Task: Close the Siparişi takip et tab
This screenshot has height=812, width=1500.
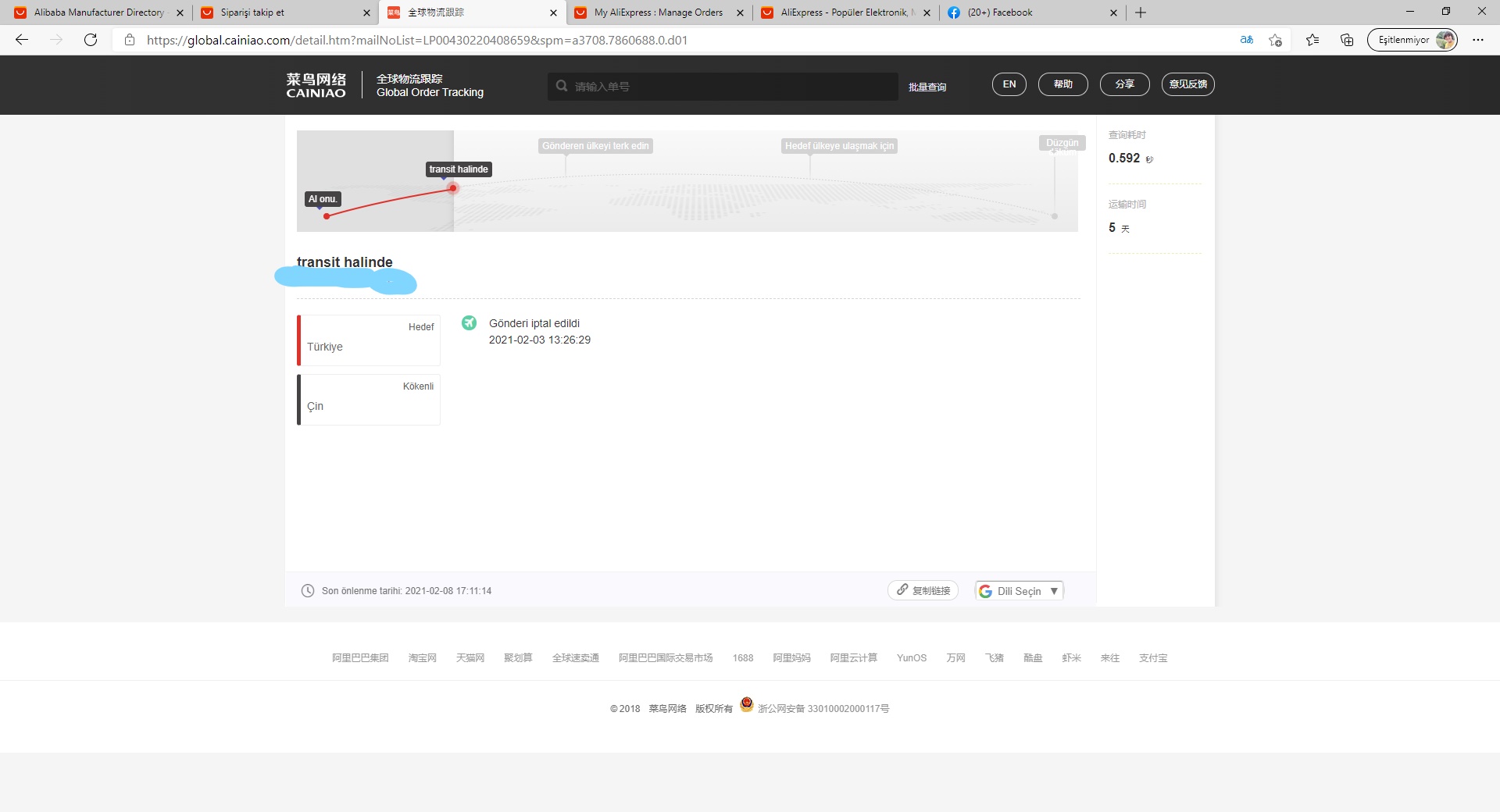Action: [x=366, y=12]
